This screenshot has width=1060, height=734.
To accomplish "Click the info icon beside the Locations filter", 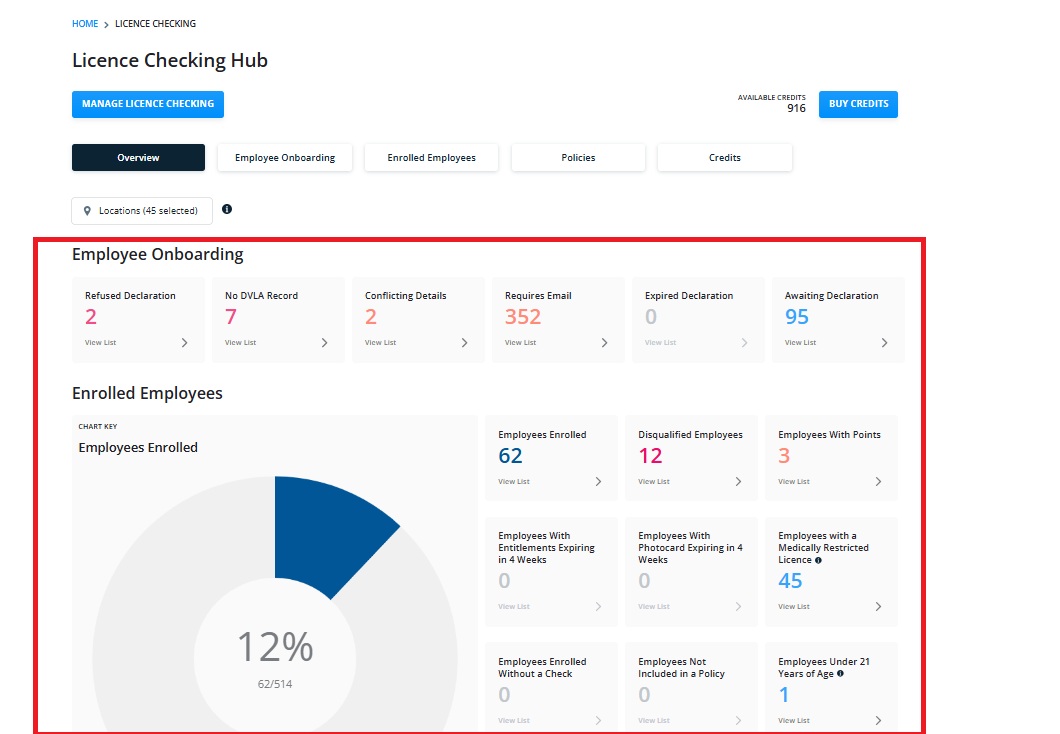I will click(x=227, y=210).
